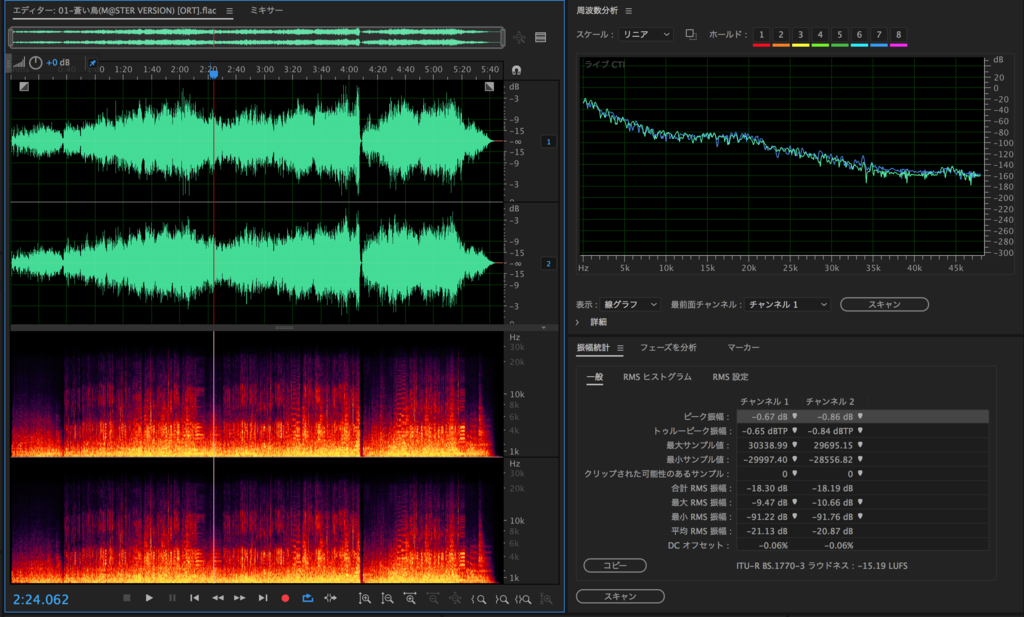
Task: Open the 表示 線グラフ dropdown
Action: 630,304
